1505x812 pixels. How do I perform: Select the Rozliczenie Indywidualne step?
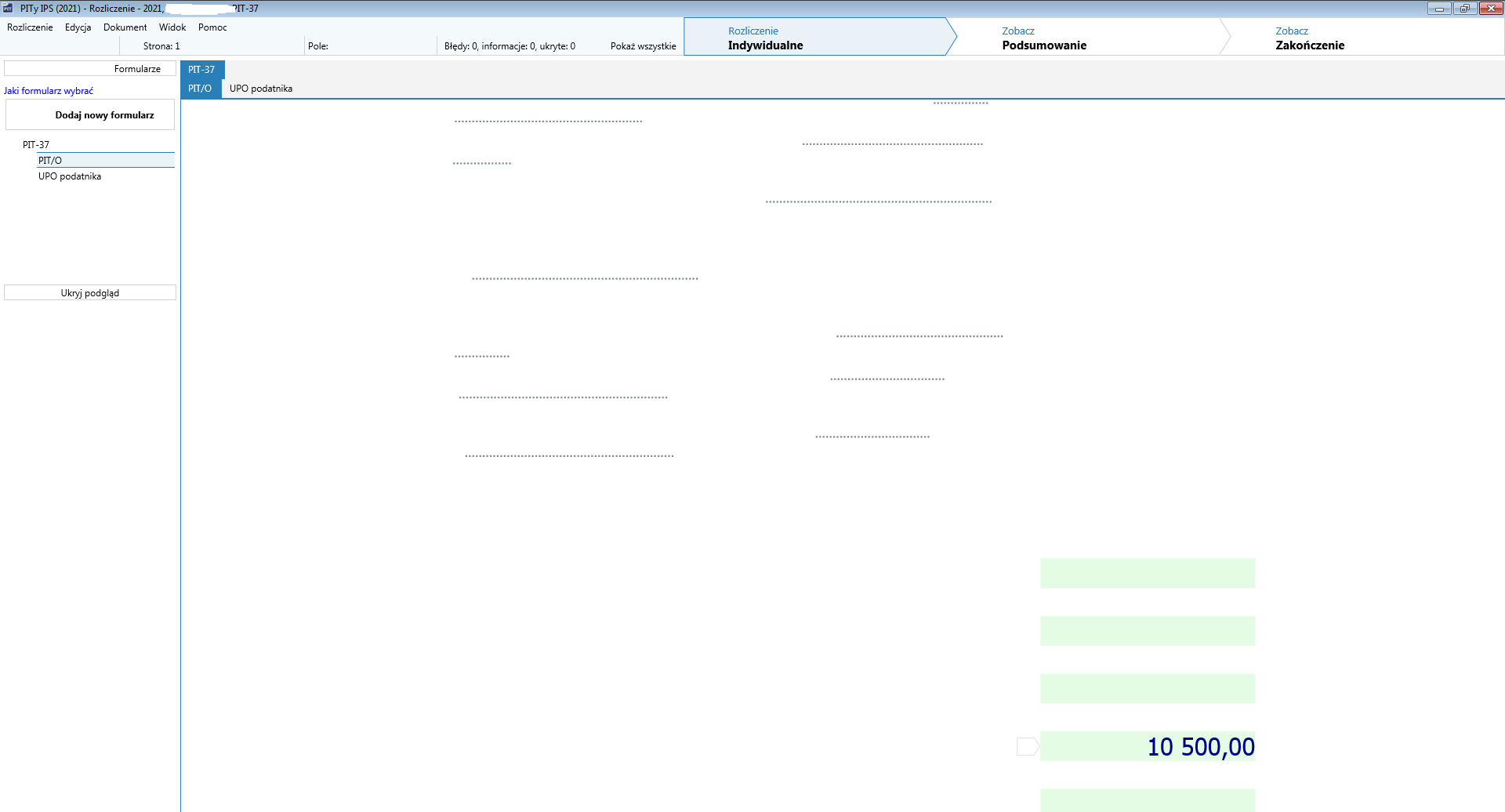pos(765,38)
